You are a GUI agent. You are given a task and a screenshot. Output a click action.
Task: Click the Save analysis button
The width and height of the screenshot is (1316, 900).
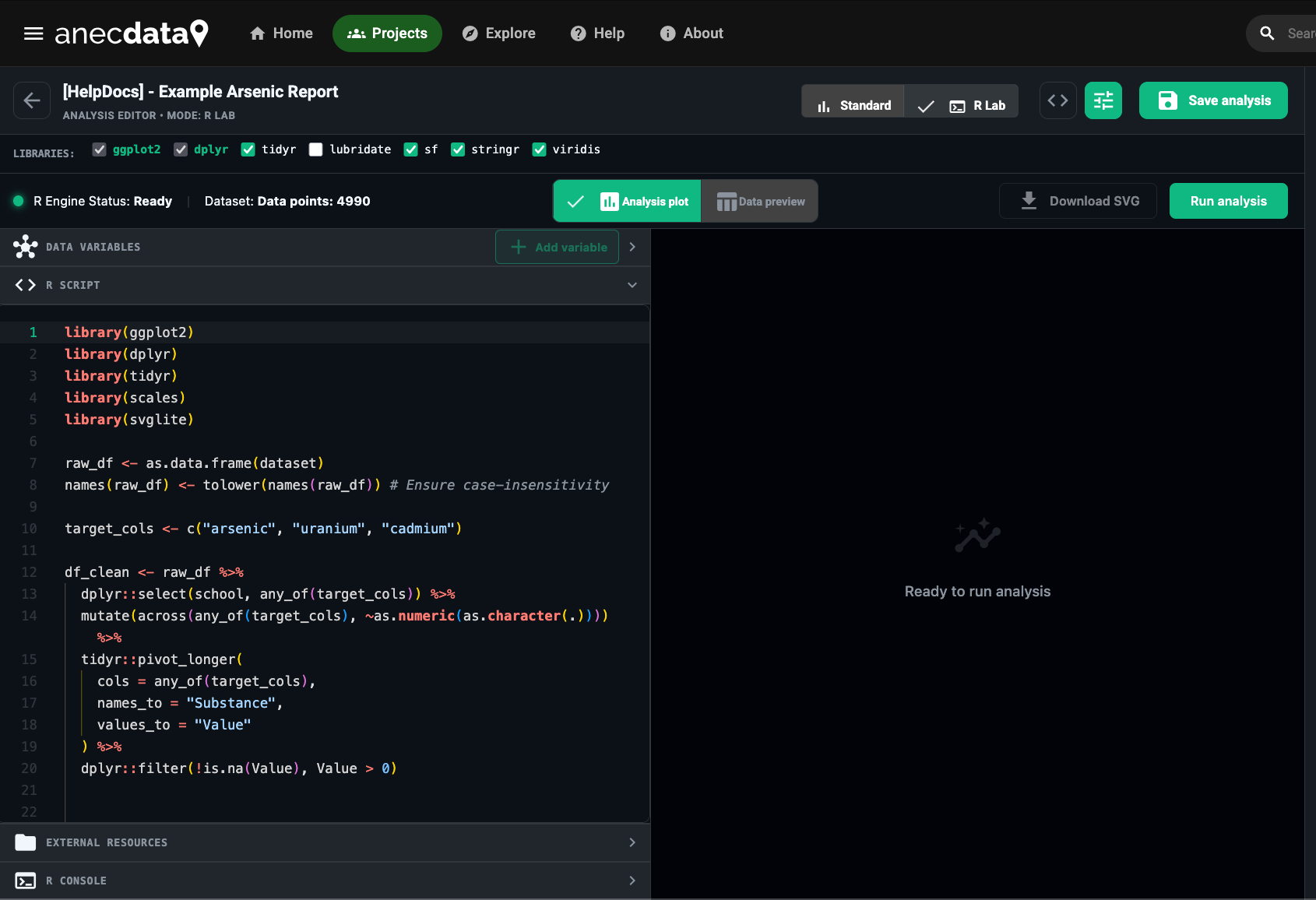[1212, 100]
